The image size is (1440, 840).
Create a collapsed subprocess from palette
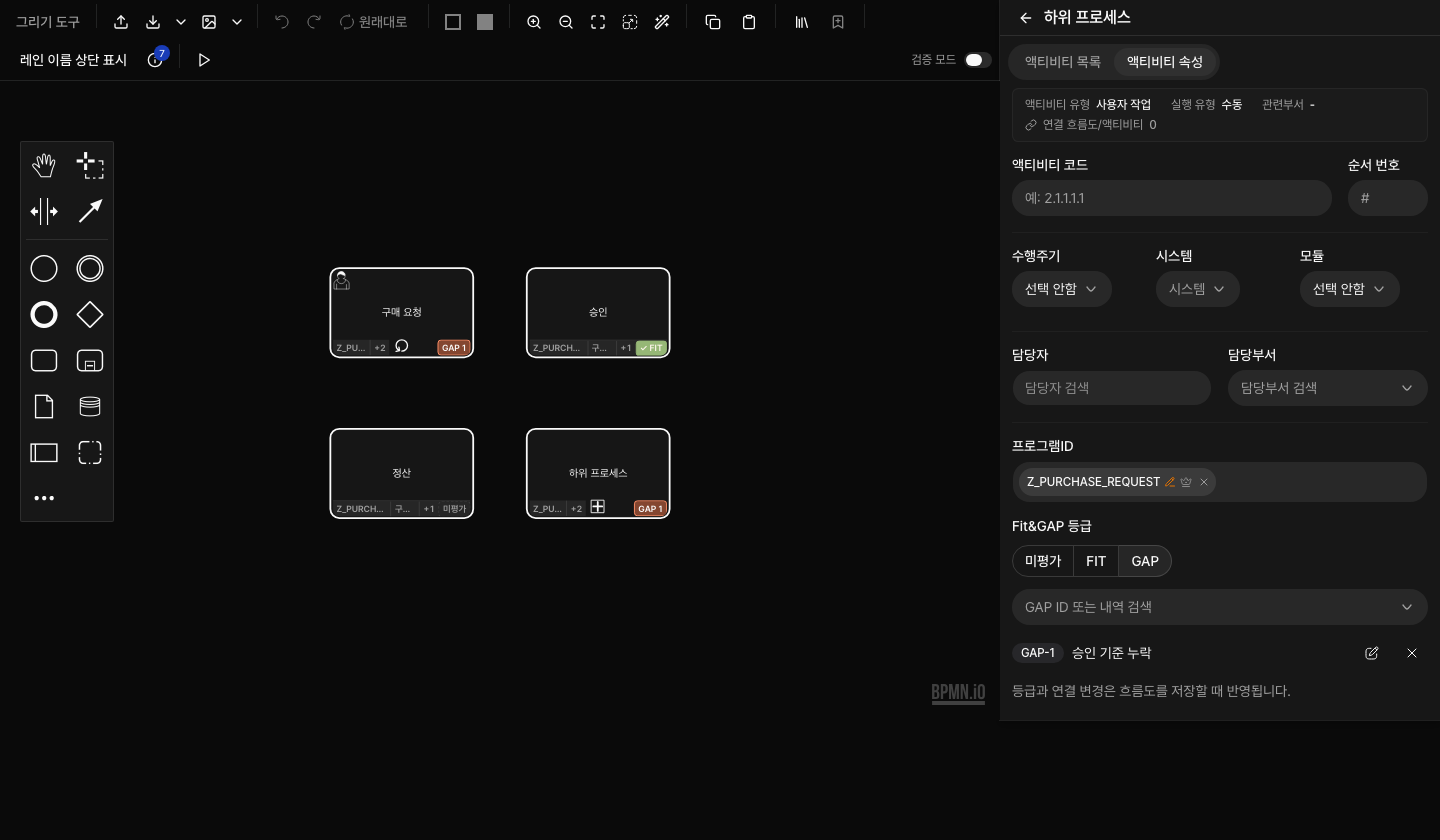90,361
